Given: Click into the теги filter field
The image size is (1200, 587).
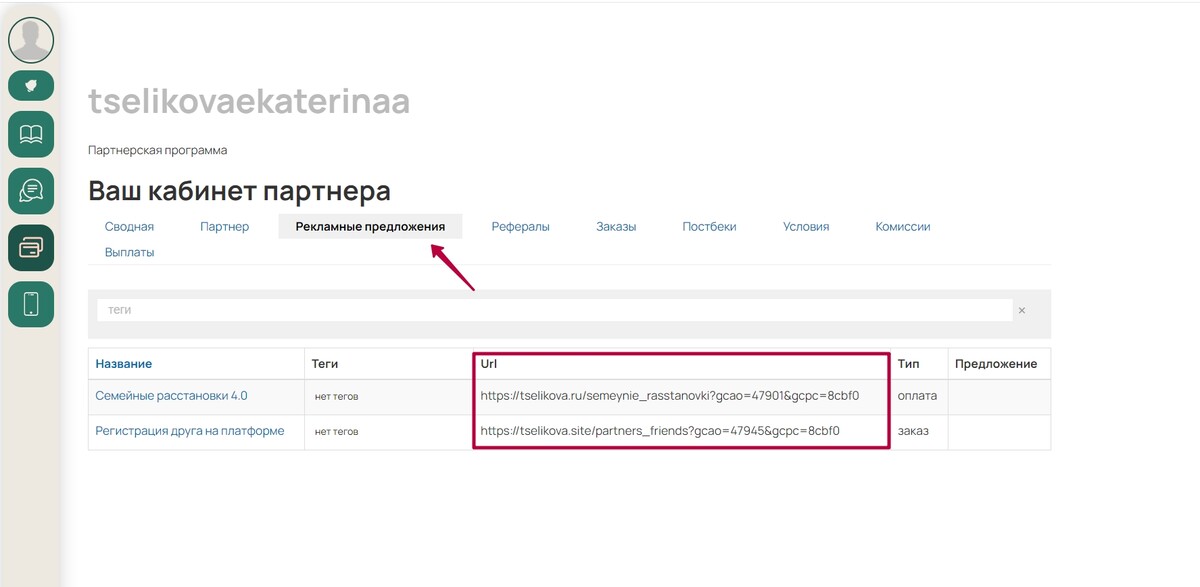Looking at the screenshot, I should [x=554, y=311].
